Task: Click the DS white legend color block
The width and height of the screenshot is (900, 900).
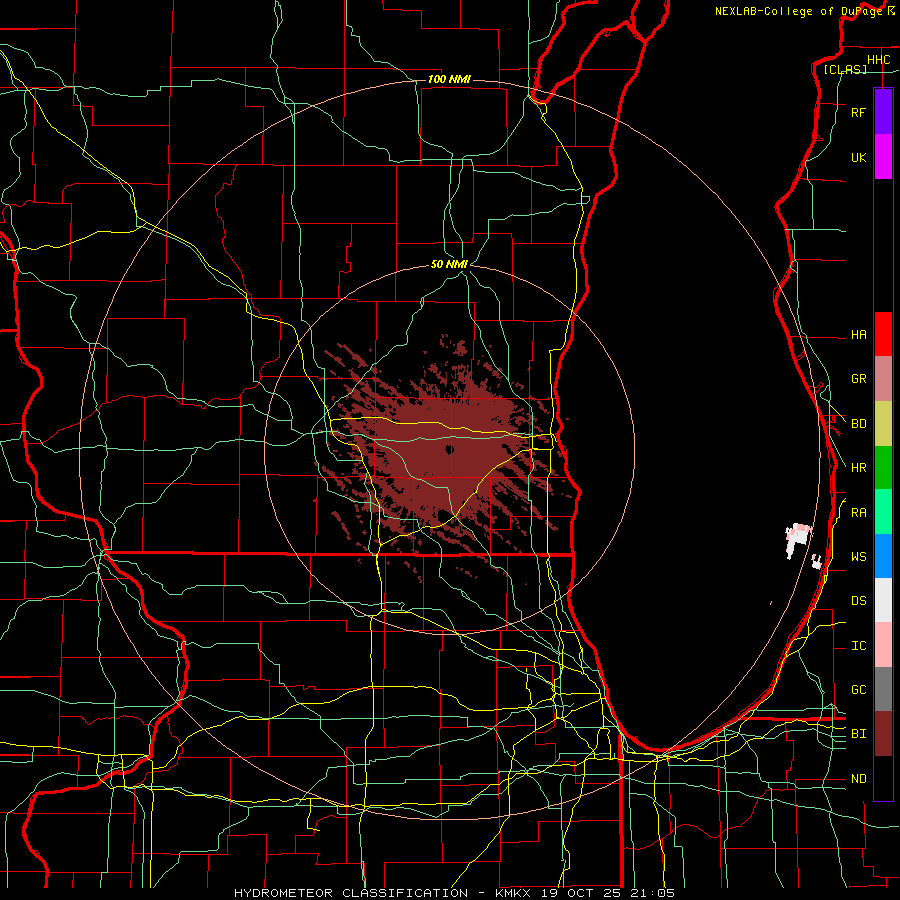Action: pos(883,600)
